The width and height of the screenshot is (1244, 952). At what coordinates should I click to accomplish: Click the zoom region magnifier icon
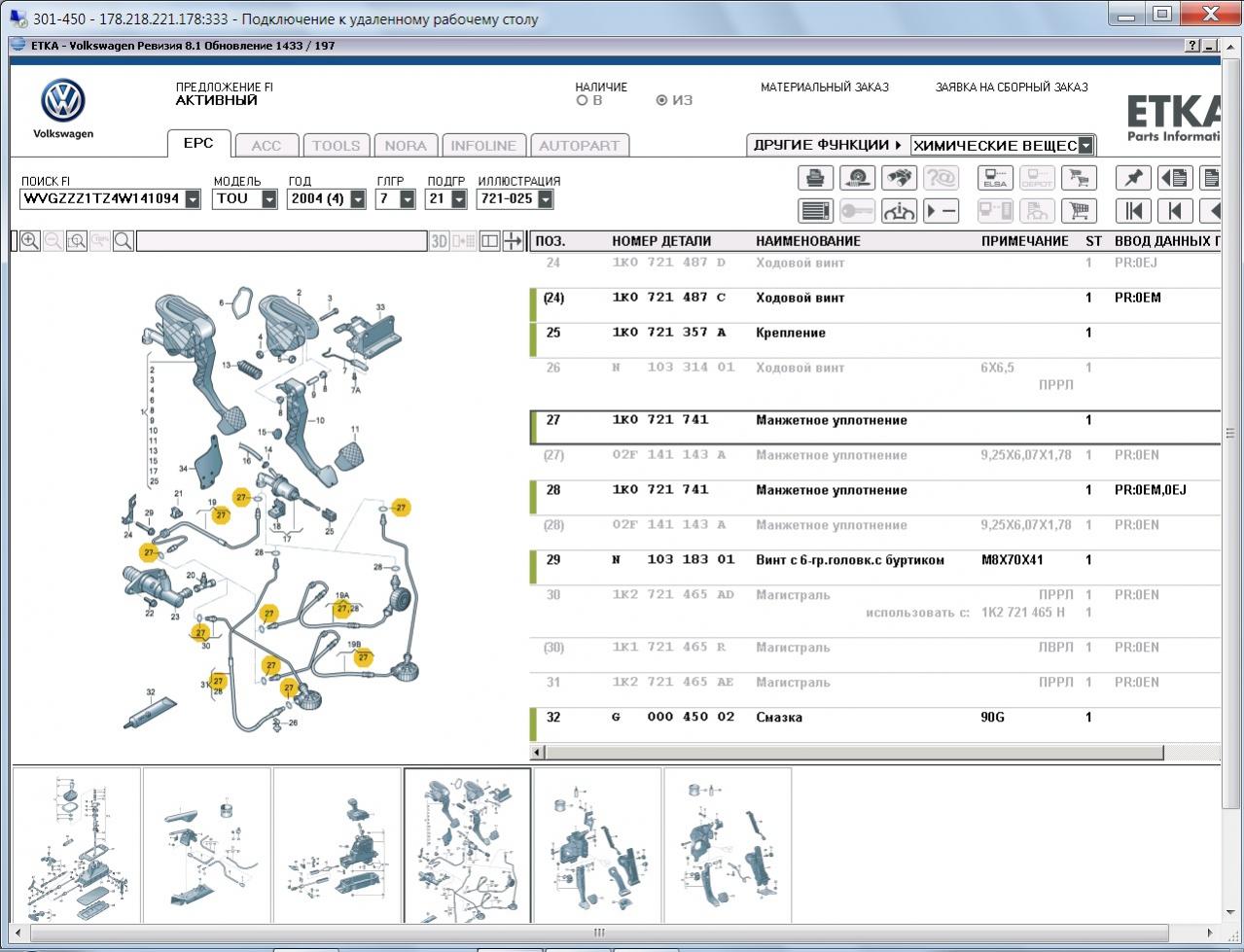(77, 241)
